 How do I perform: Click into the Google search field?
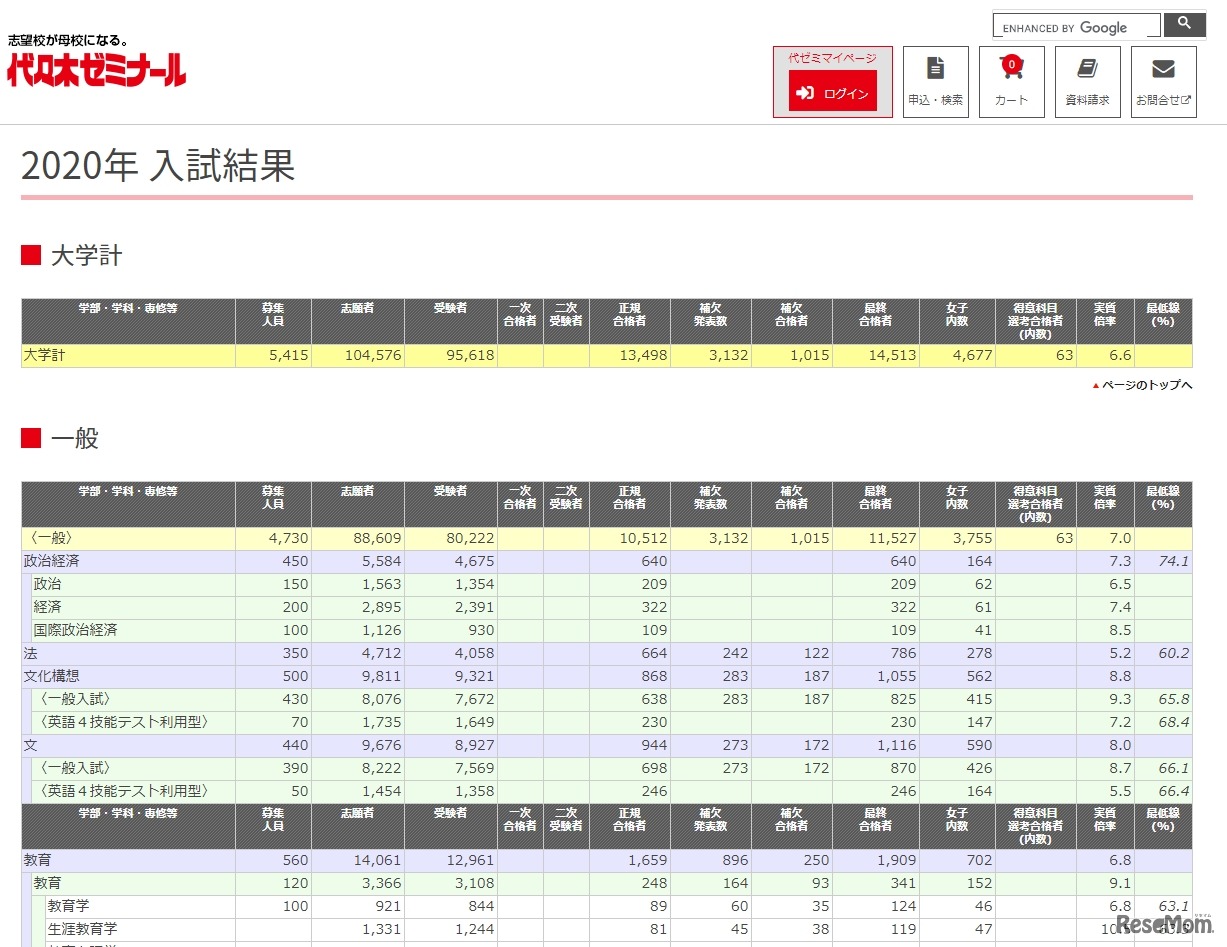click(x=1076, y=27)
